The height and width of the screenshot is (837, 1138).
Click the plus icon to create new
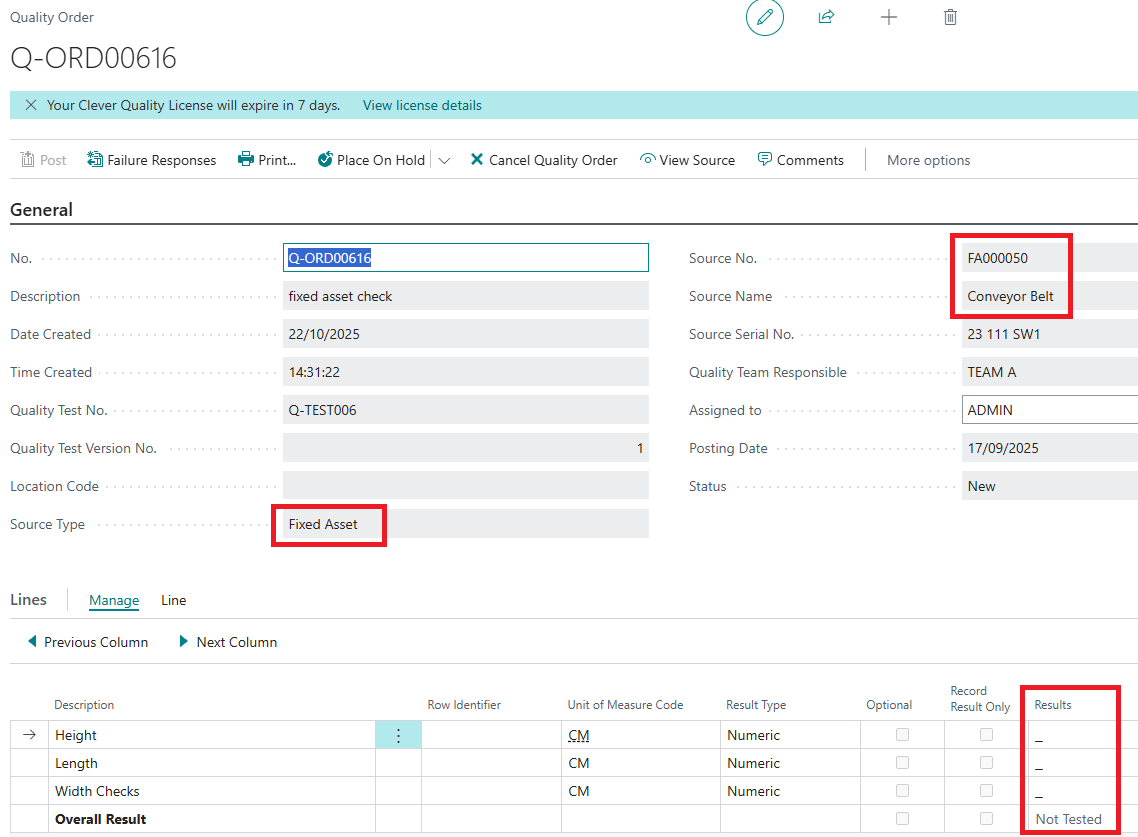point(888,18)
